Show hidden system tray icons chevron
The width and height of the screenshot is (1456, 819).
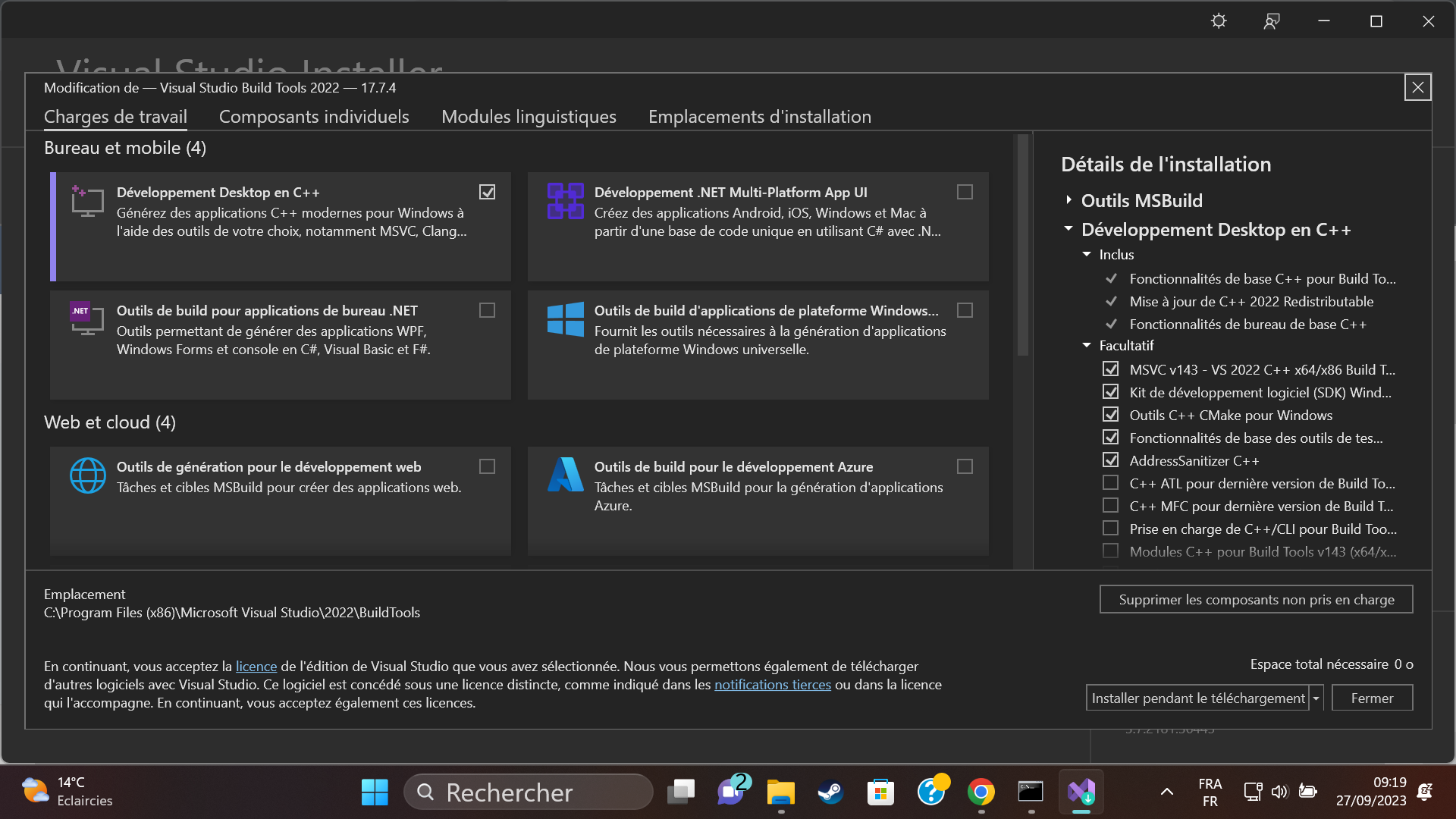(1167, 792)
